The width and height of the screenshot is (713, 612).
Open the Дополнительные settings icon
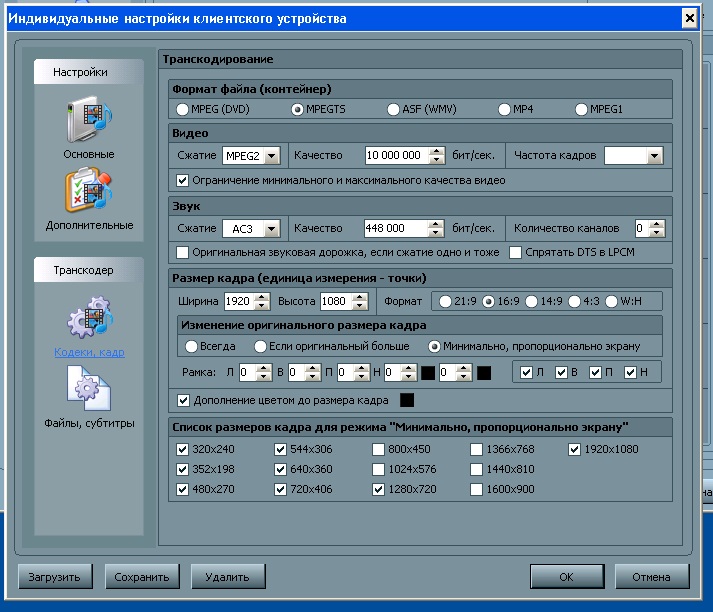click(89, 192)
